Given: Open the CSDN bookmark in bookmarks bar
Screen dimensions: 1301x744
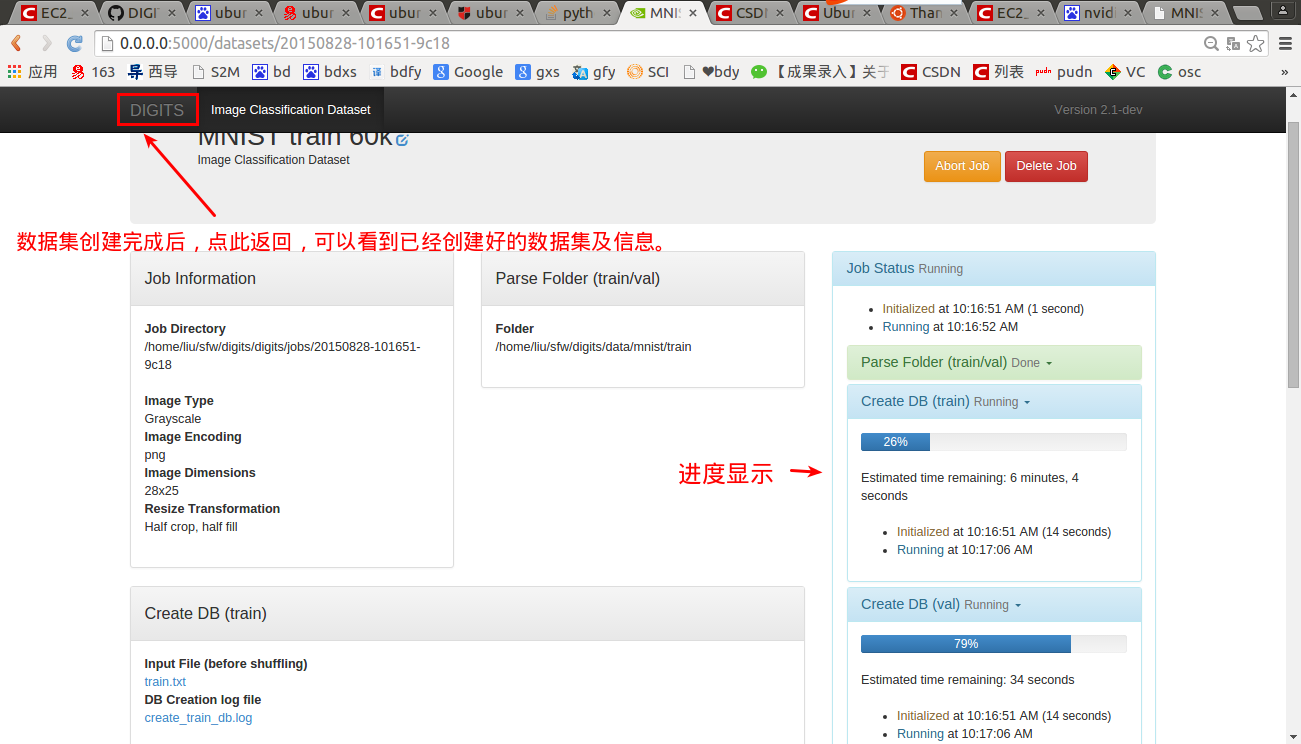Looking at the screenshot, I should pos(931,72).
